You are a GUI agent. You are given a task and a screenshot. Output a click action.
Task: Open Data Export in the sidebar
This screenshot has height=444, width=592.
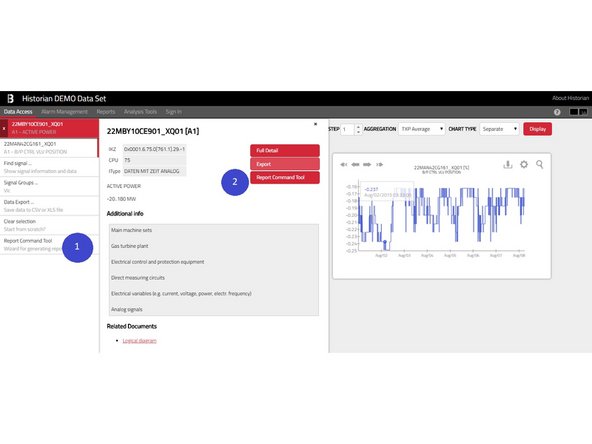click(x=49, y=206)
